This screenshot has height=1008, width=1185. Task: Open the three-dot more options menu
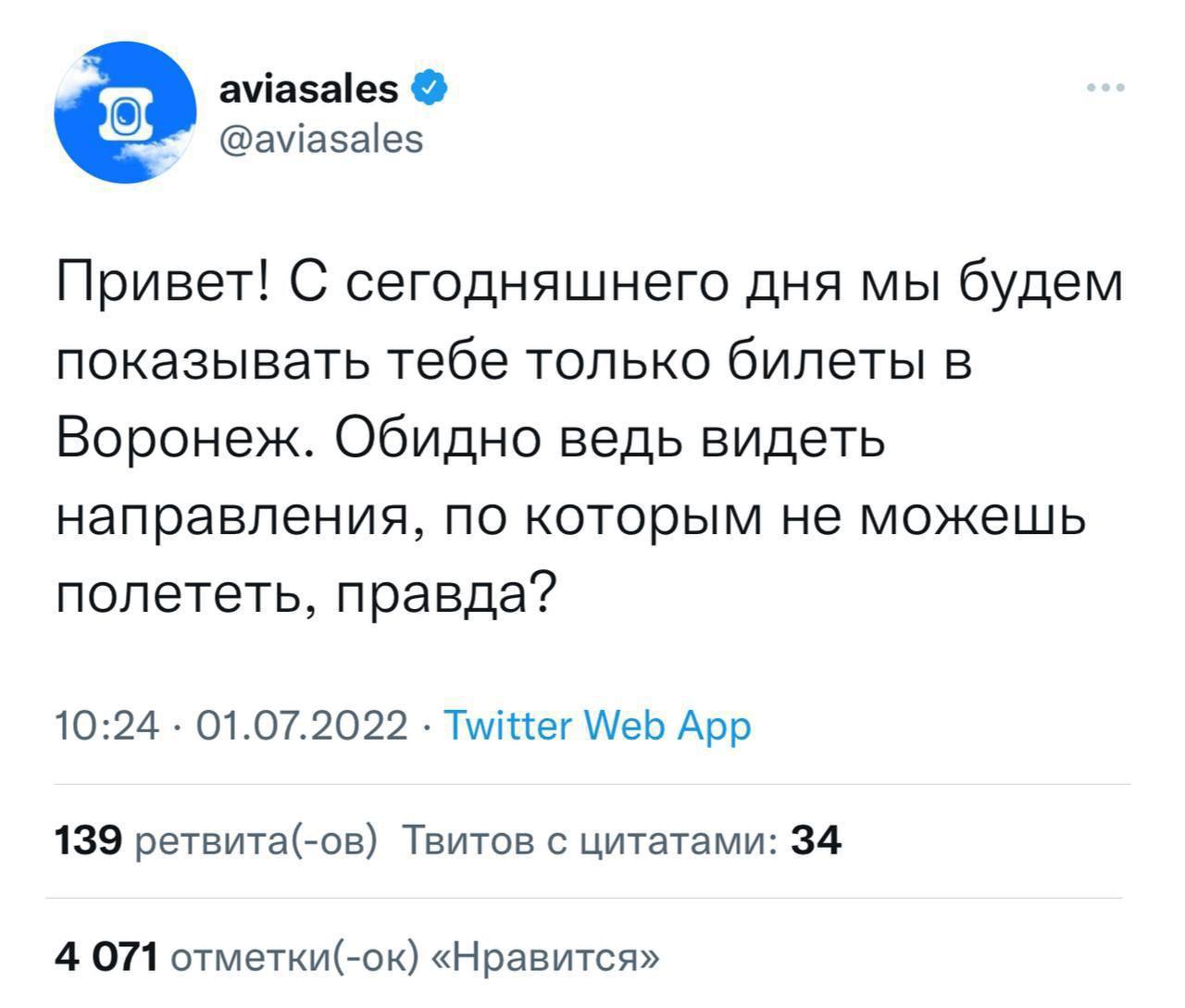click(1106, 90)
